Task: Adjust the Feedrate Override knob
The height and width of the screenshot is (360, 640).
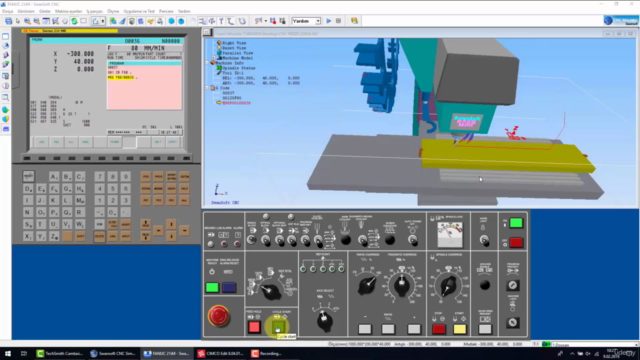Action: click(x=402, y=284)
